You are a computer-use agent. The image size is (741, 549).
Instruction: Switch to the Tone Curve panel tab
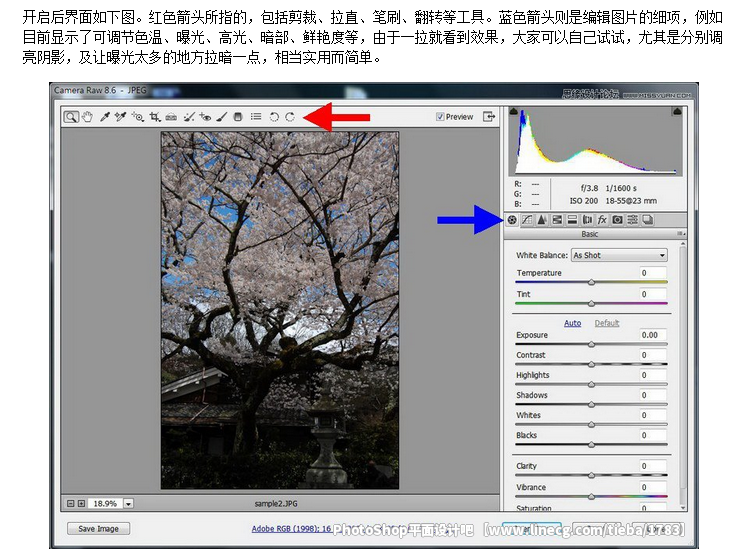coord(527,220)
